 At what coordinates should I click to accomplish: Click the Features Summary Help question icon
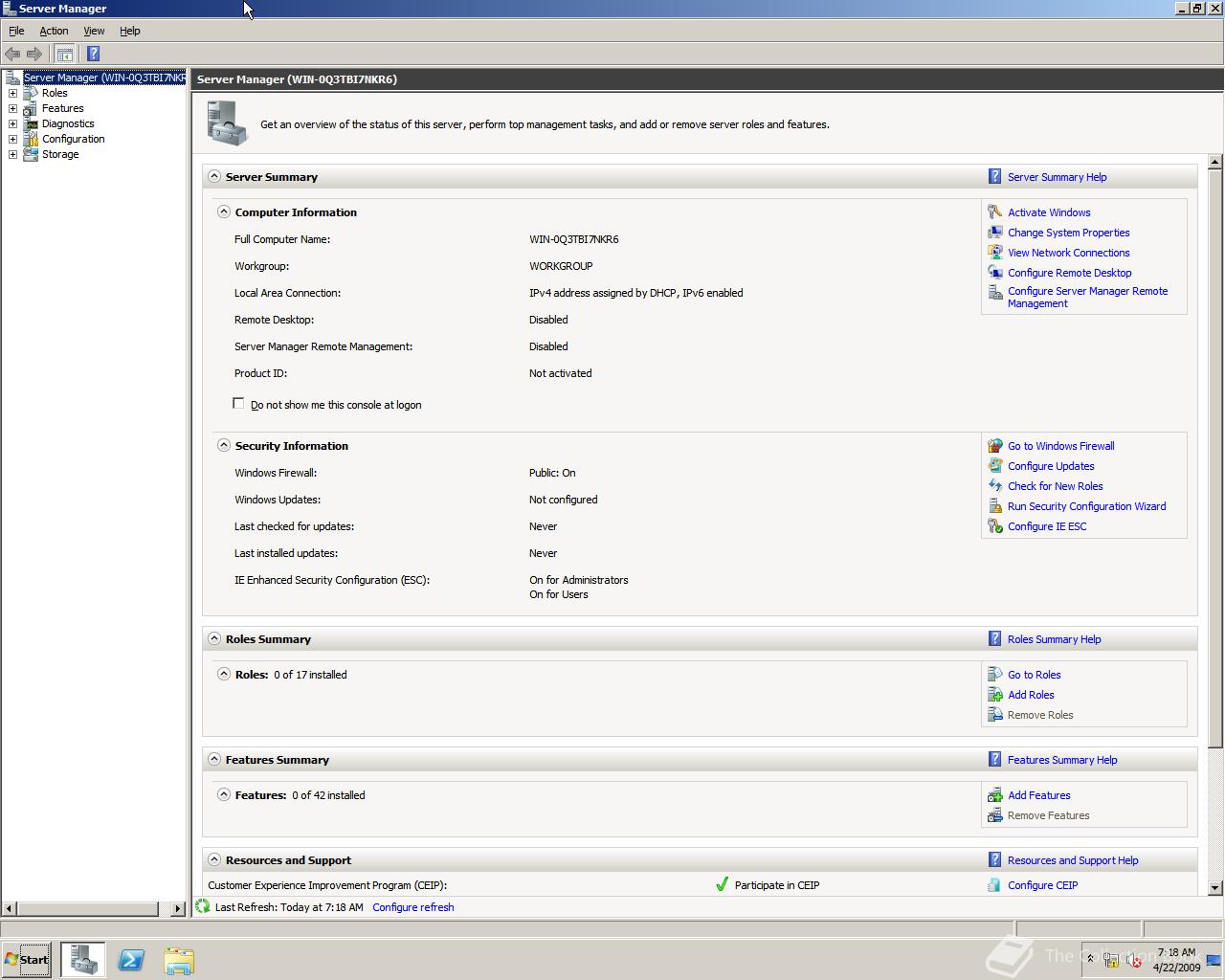click(x=995, y=759)
